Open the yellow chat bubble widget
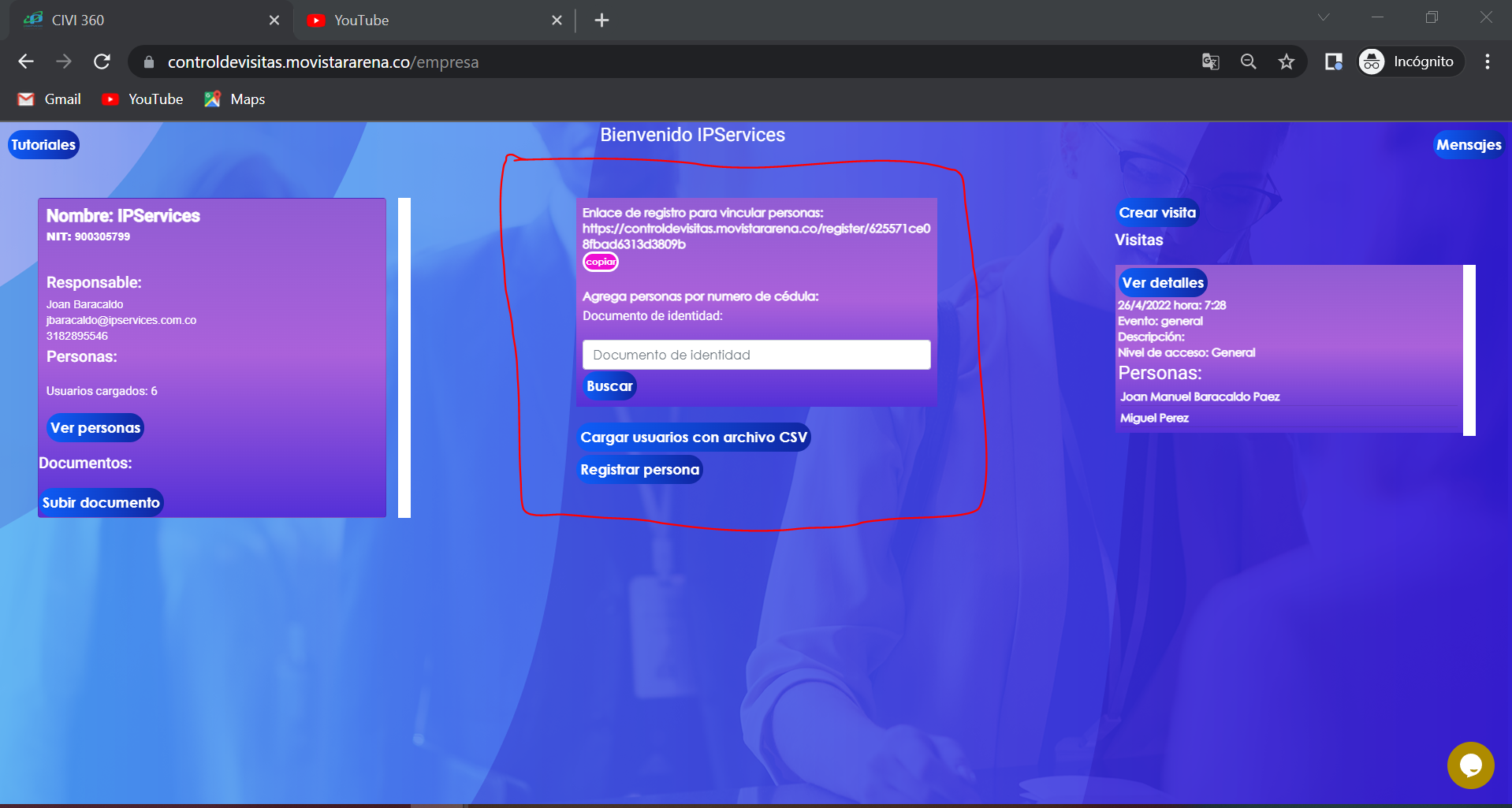1512x808 pixels. pos(1470,765)
